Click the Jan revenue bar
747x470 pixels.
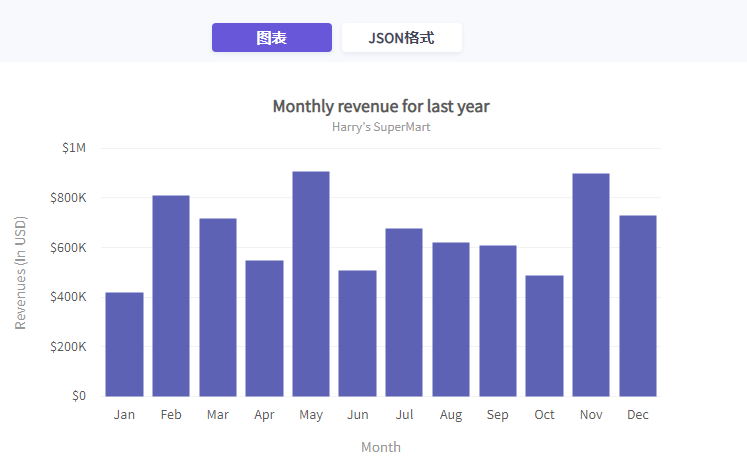[x=124, y=344]
